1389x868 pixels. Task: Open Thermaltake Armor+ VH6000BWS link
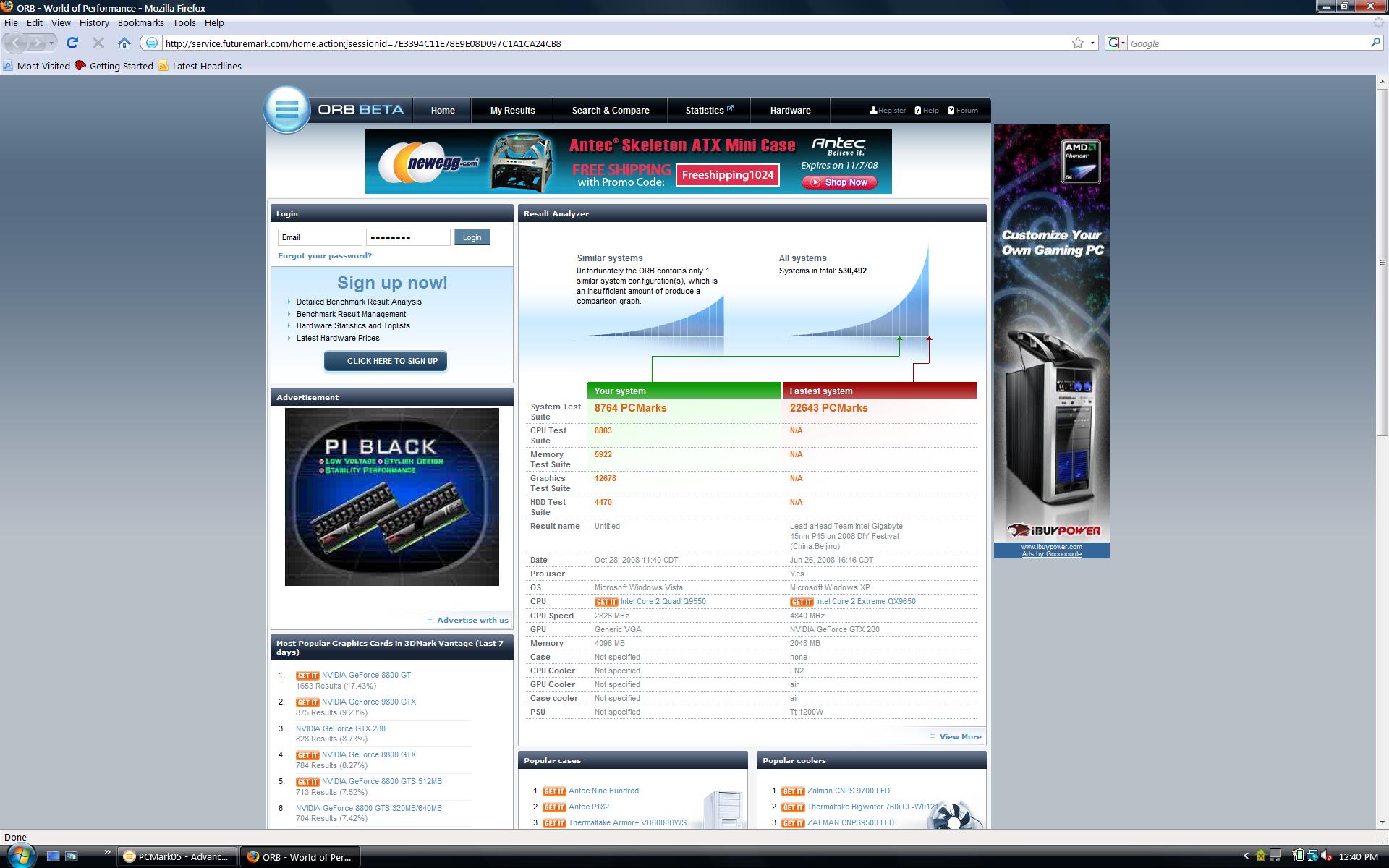coord(627,823)
